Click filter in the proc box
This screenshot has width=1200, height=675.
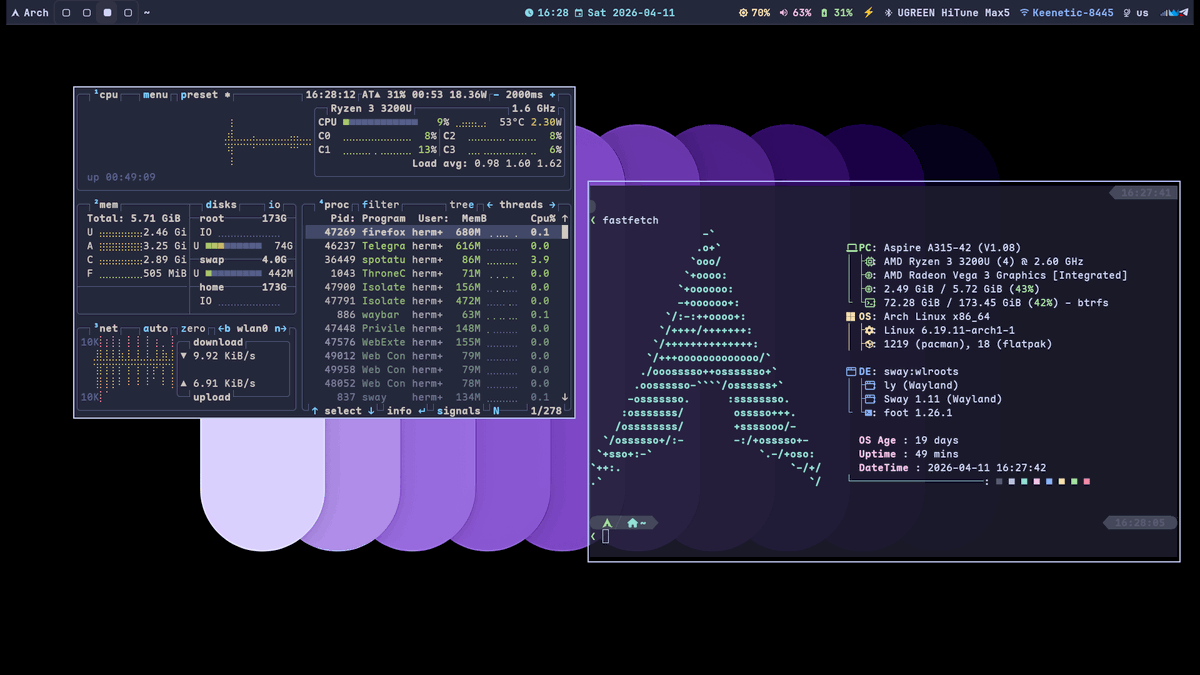[380, 205]
